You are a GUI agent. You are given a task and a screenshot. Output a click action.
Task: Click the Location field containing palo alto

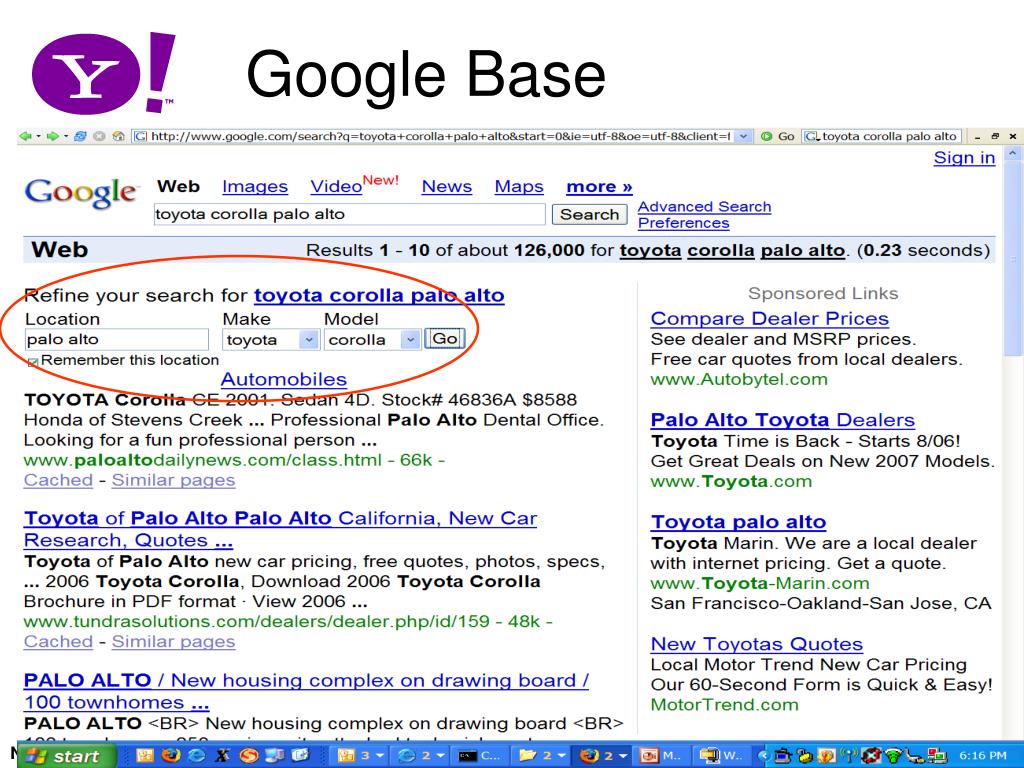116,340
